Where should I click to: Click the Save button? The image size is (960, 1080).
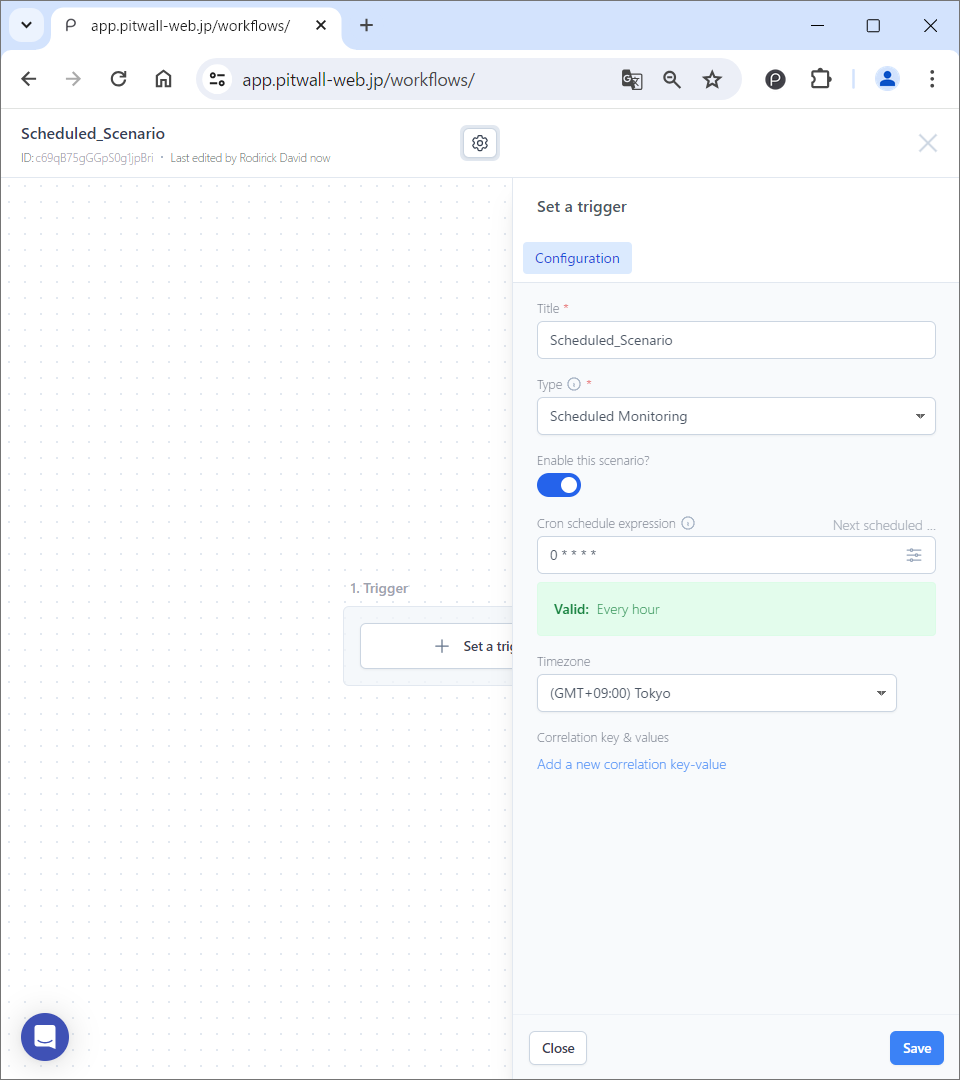(x=916, y=1048)
